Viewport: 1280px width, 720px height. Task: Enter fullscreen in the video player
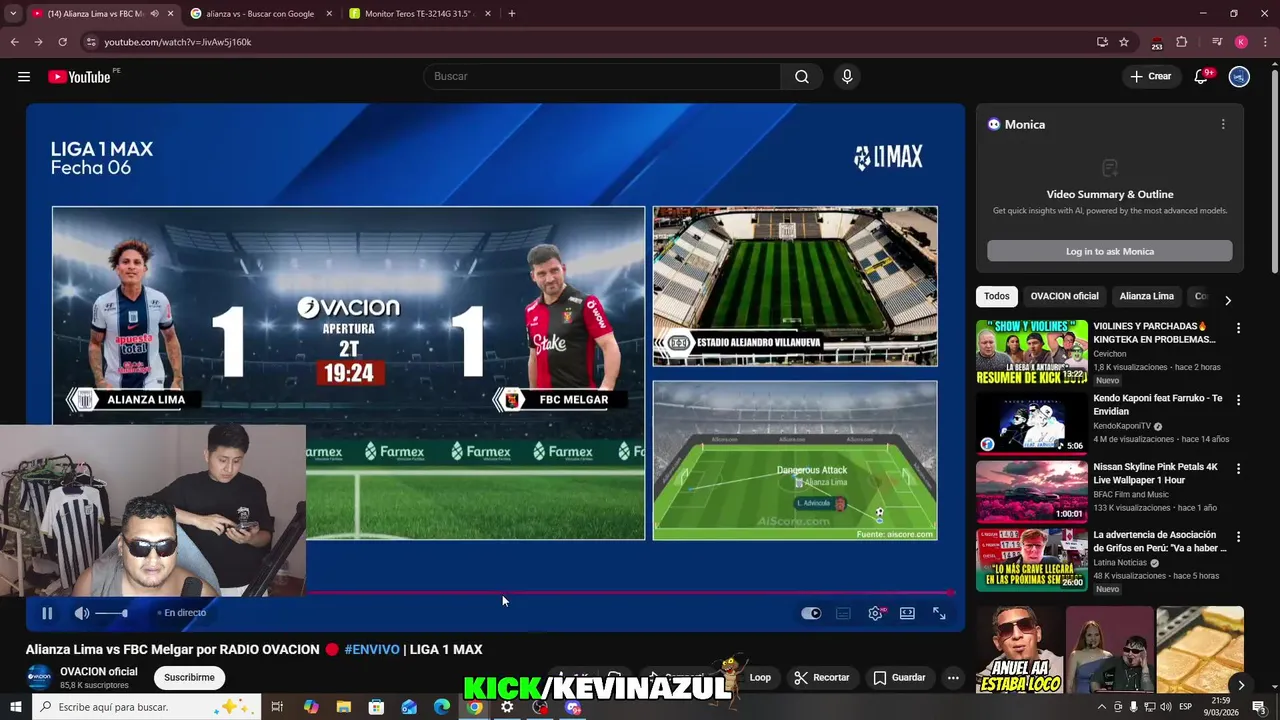[939, 613]
